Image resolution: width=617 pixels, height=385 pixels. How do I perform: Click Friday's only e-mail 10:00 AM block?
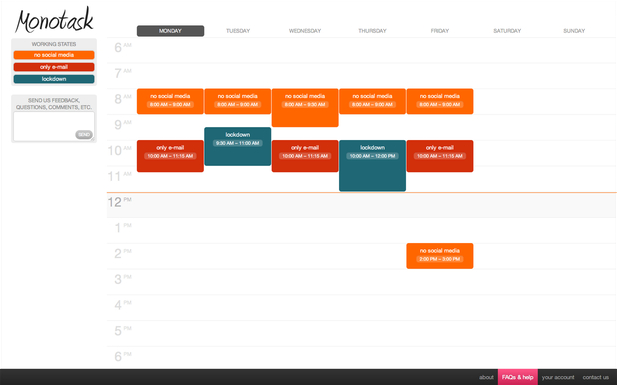pos(440,156)
